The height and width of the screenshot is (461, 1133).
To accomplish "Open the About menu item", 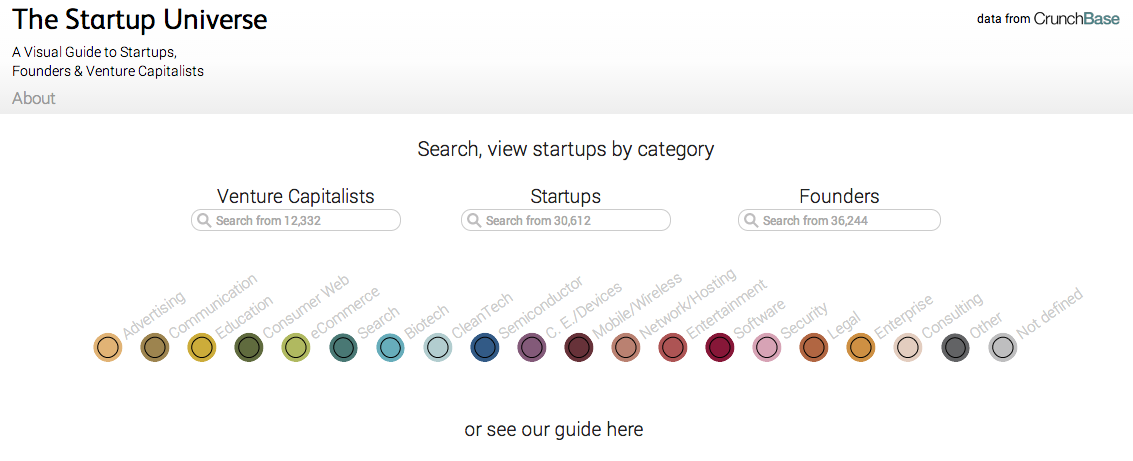I will tap(34, 98).
